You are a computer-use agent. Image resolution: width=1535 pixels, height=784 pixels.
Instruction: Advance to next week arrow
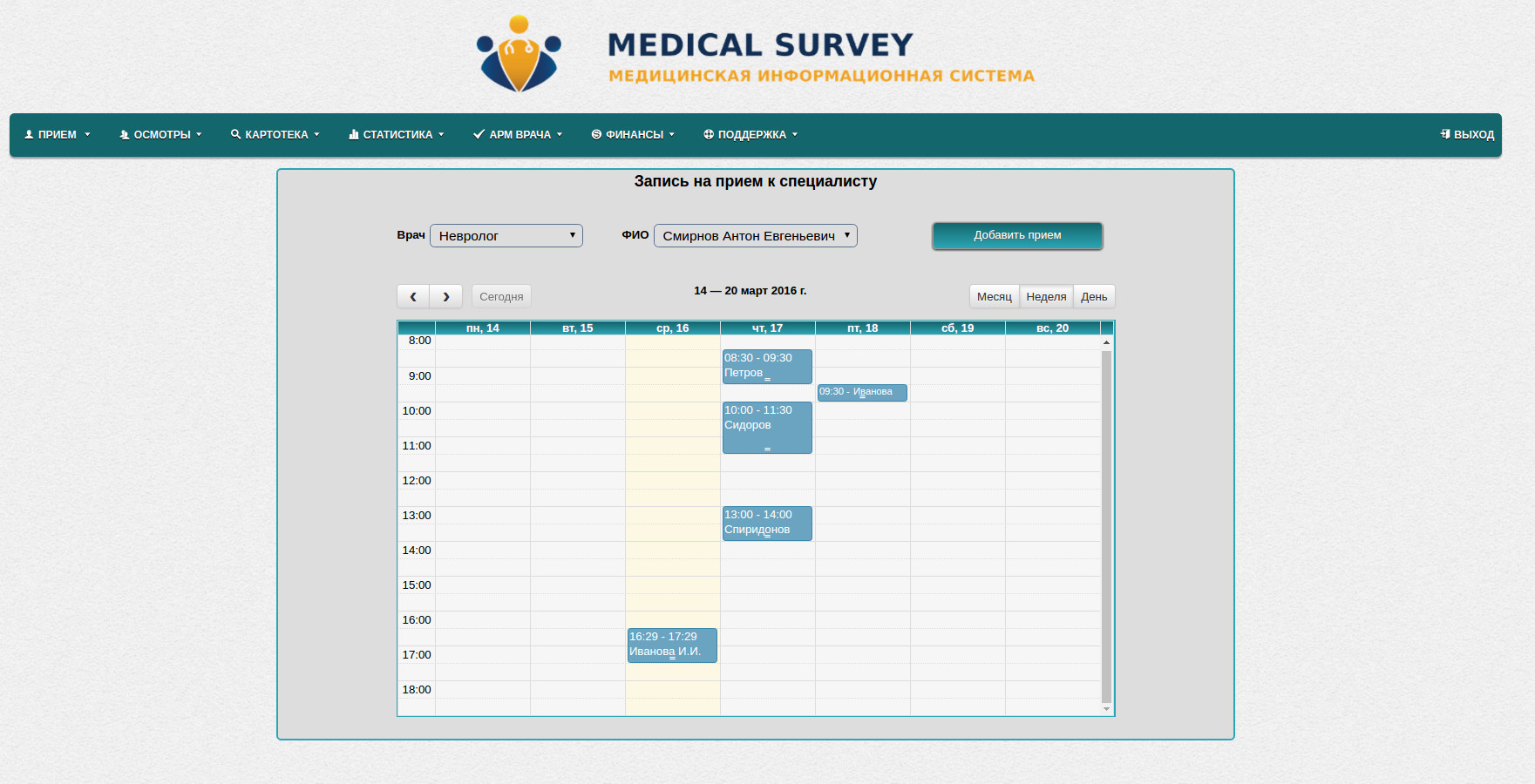pyautogui.click(x=445, y=297)
